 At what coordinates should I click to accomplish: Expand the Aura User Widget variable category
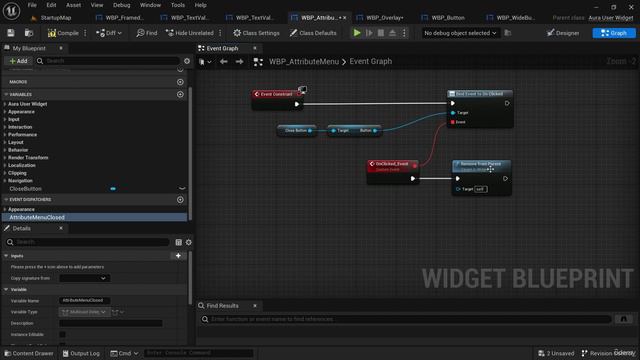pos(5,104)
